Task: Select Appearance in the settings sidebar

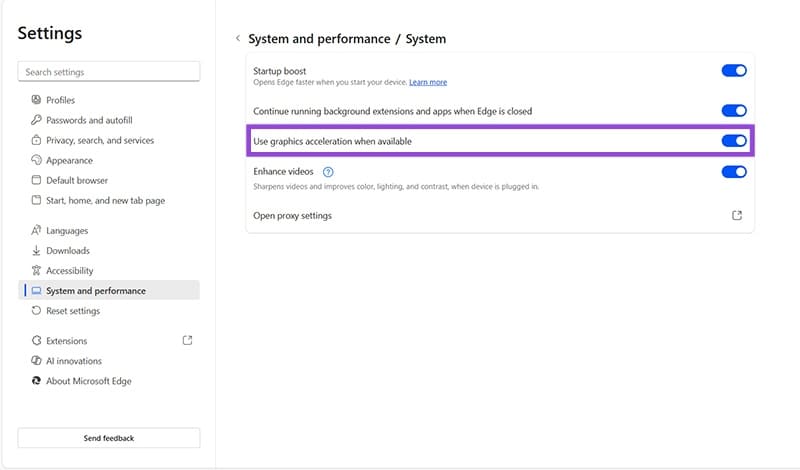Action: point(109,160)
